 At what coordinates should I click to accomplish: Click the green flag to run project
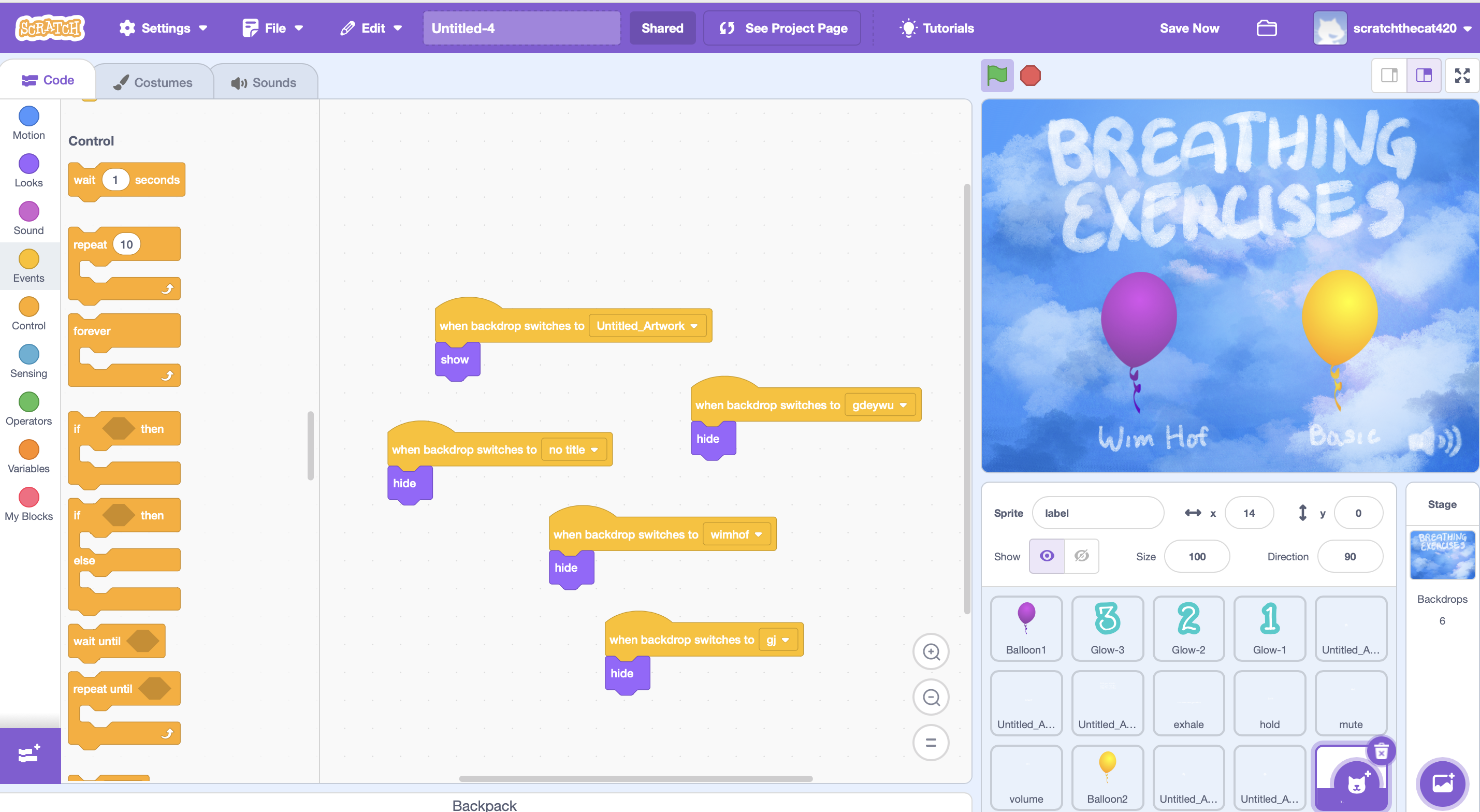point(996,75)
